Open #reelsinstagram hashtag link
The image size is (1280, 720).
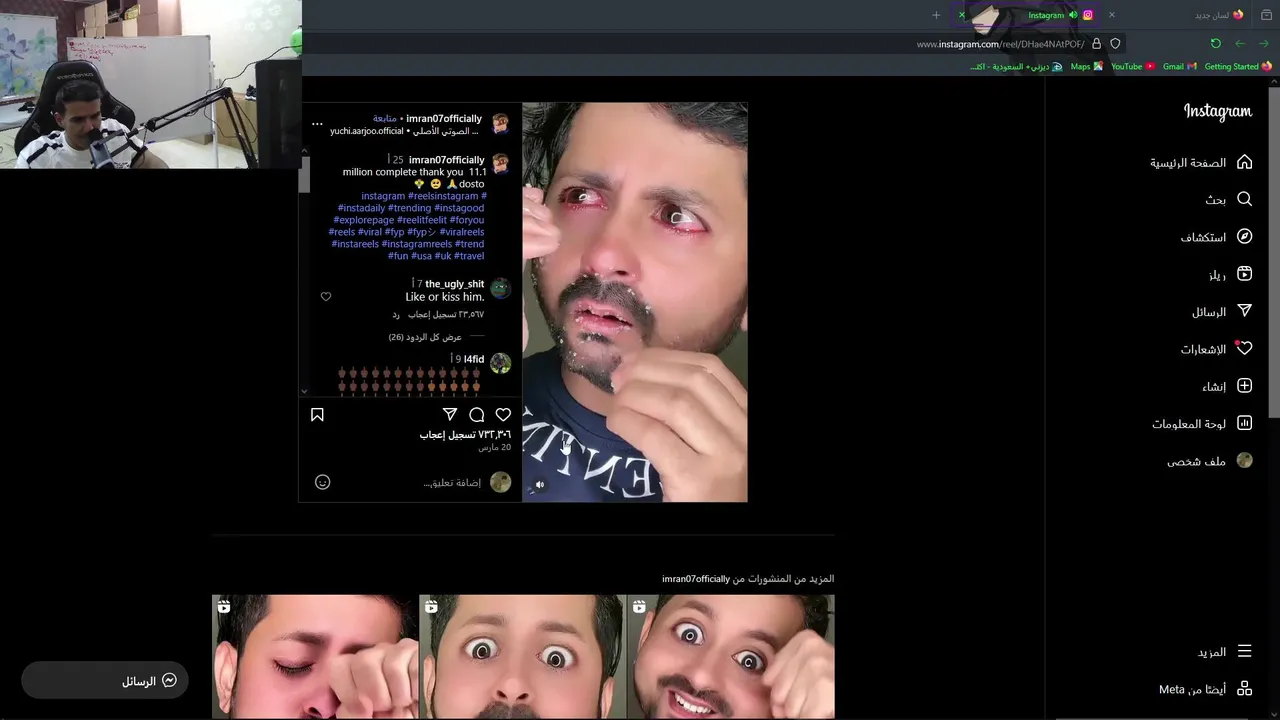[443, 196]
